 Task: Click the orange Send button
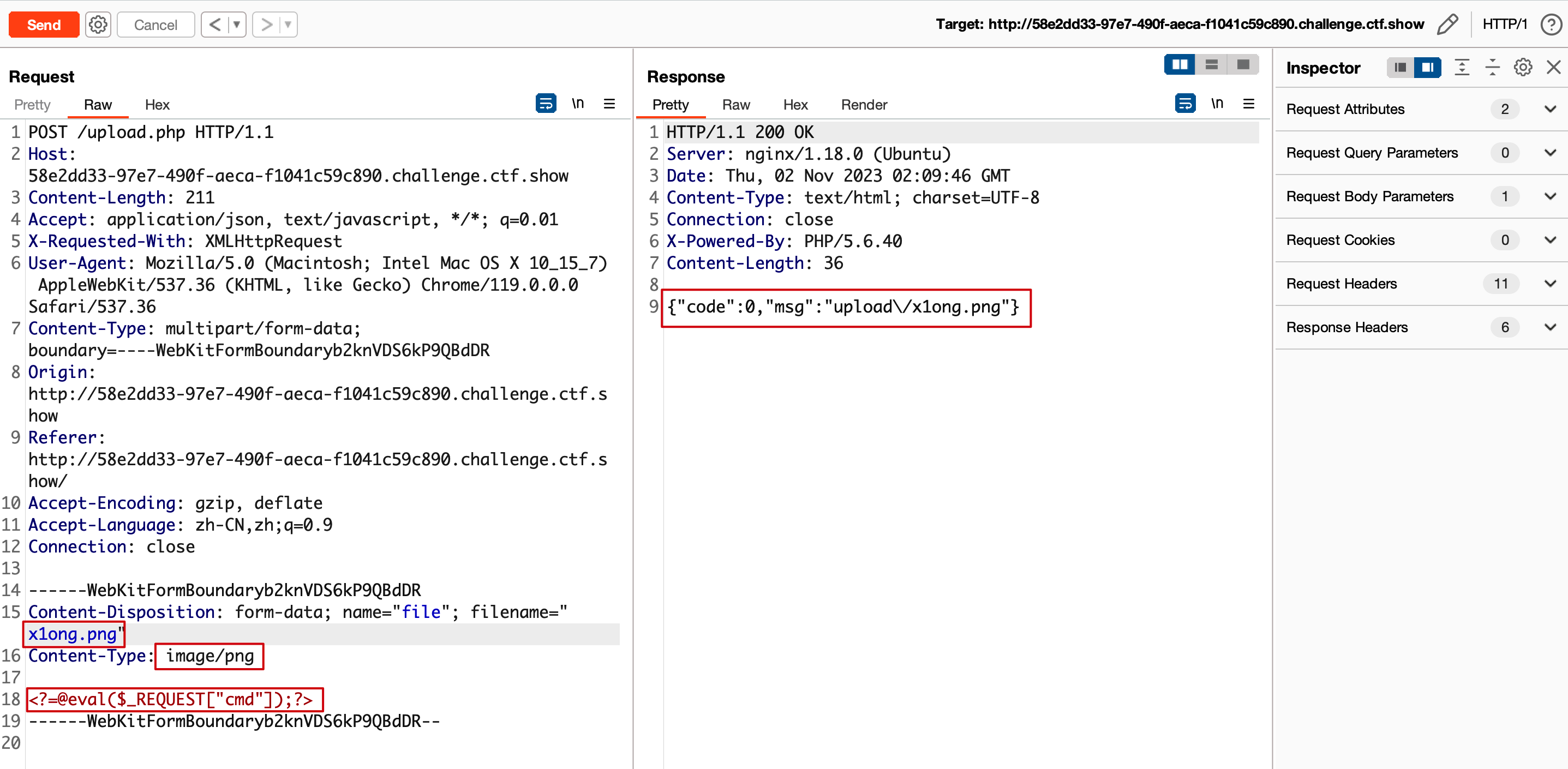(x=44, y=25)
